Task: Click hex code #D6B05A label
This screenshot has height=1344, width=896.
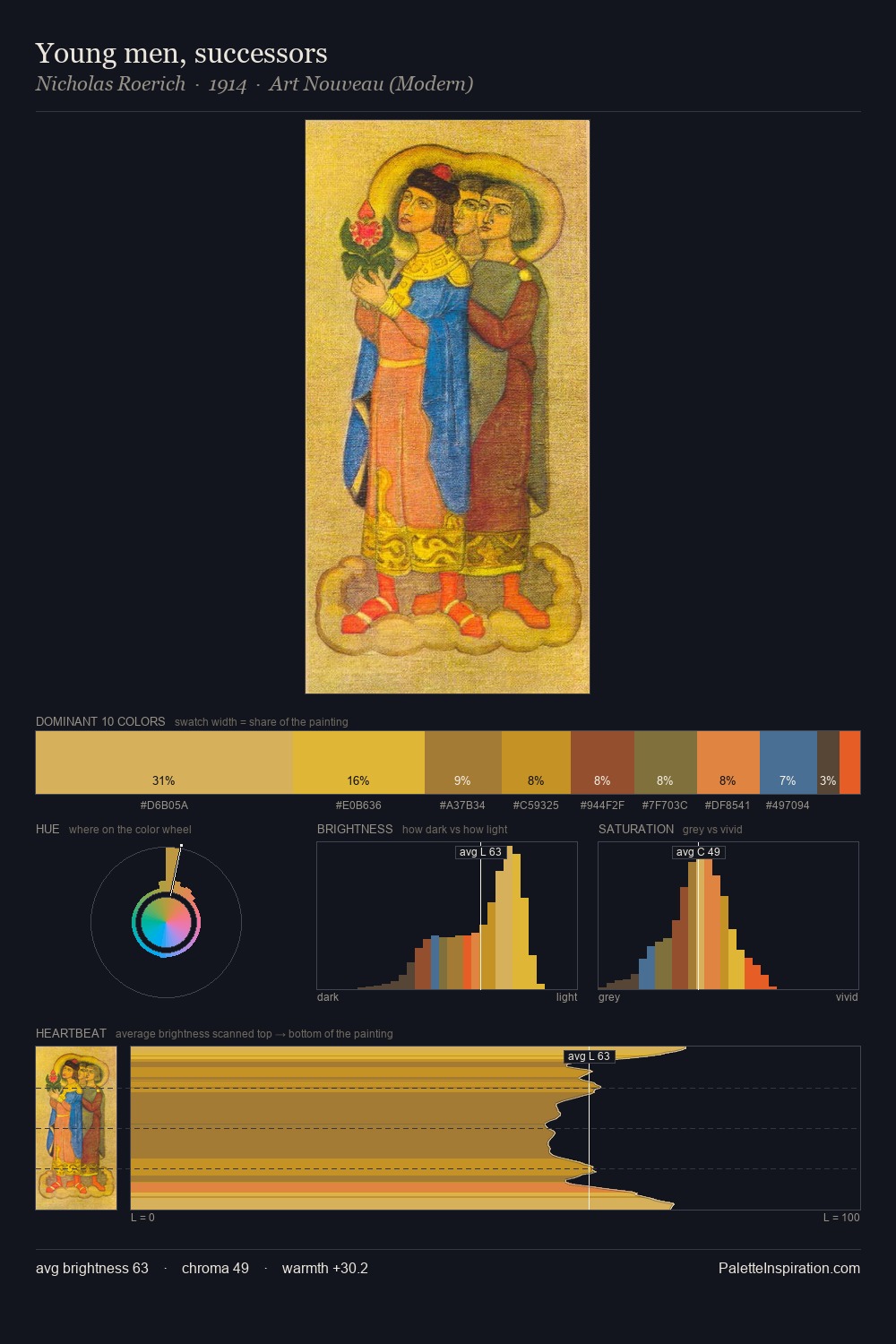Action: (x=164, y=806)
